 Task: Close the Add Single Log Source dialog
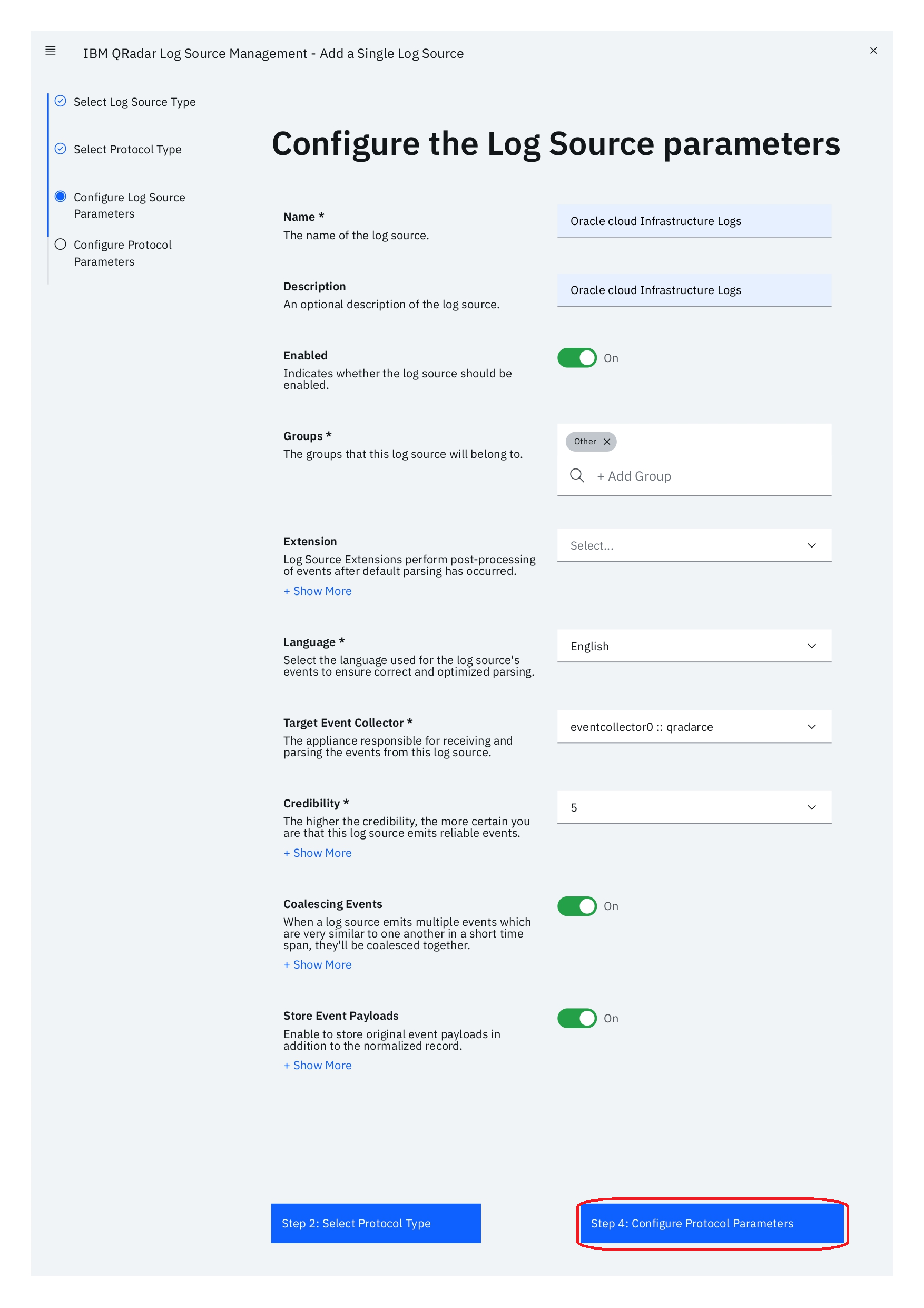pos(873,51)
